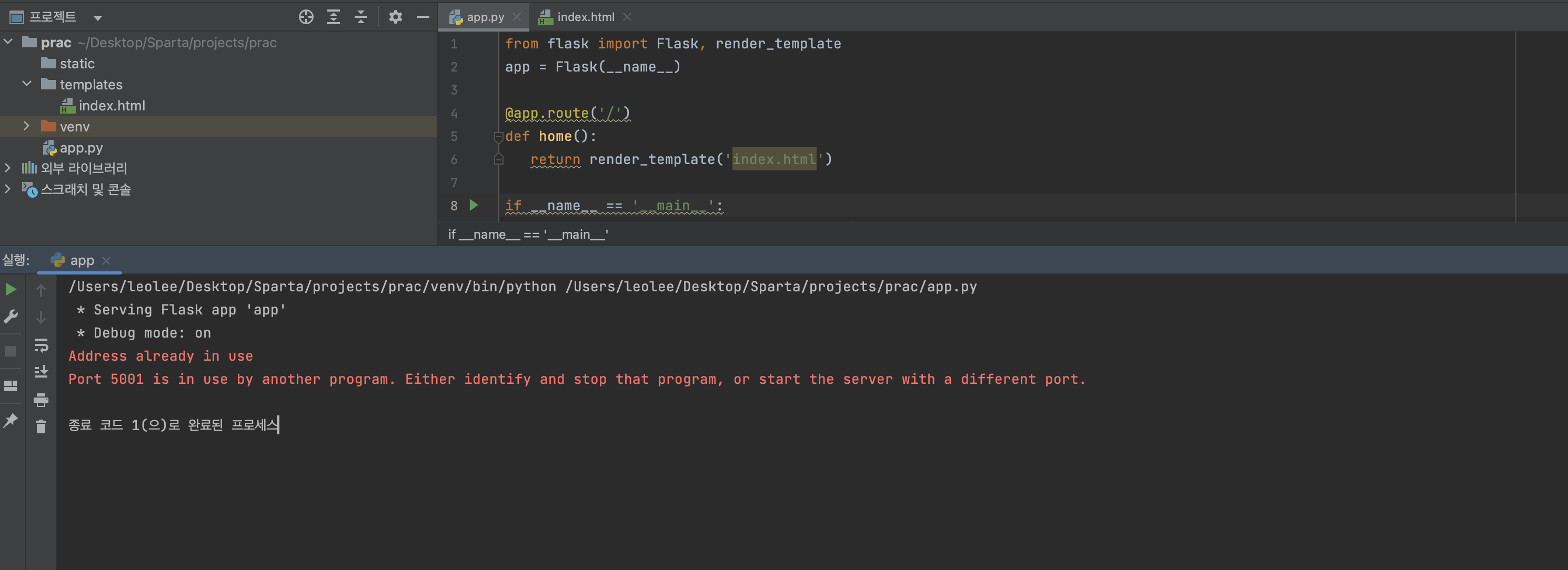The width and height of the screenshot is (1568, 570).
Task: Click the app.py path link in console
Action: pyautogui.click(x=771, y=287)
